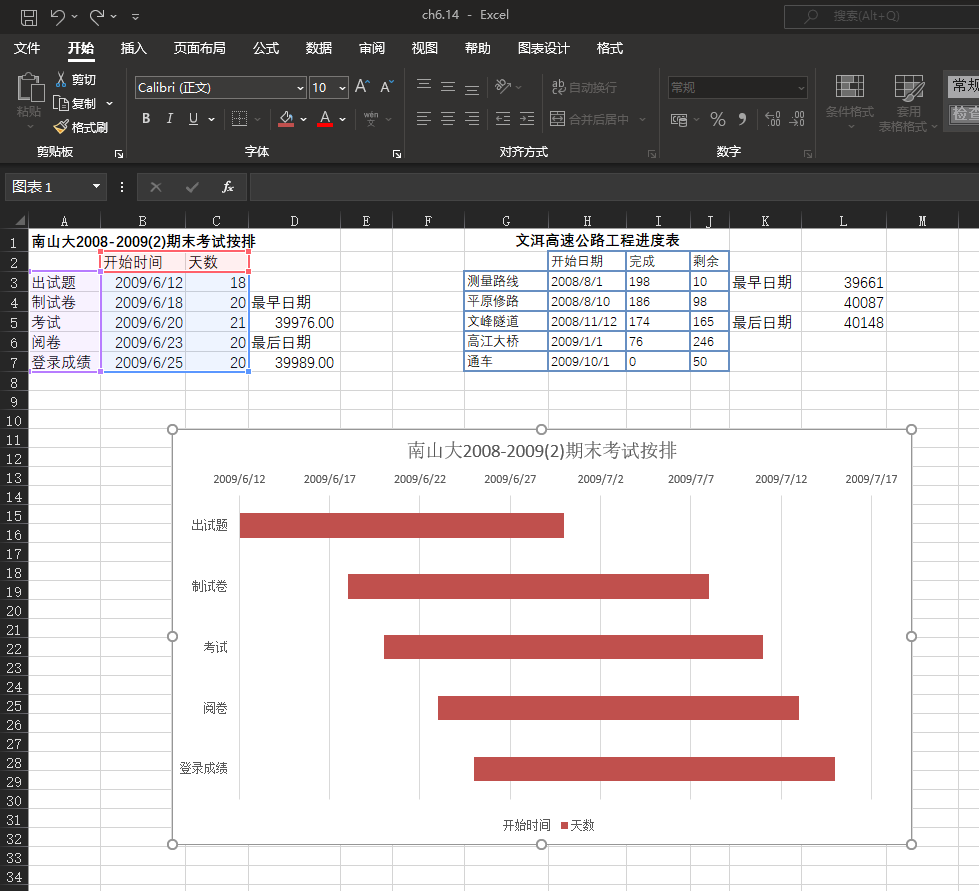Image resolution: width=979 pixels, height=891 pixels.
Task: Decrease the cell indent
Action: [x=503, y=119]
